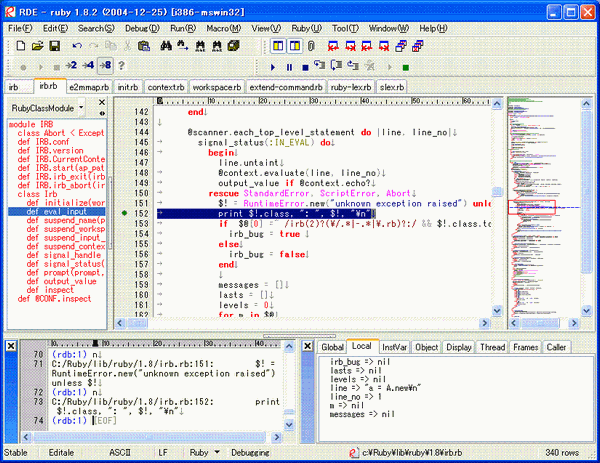Image resolution: width=600 pixels, height=463 pixels.
Task: Switch to the ruby-lex.rb tab
Action: 351,87
